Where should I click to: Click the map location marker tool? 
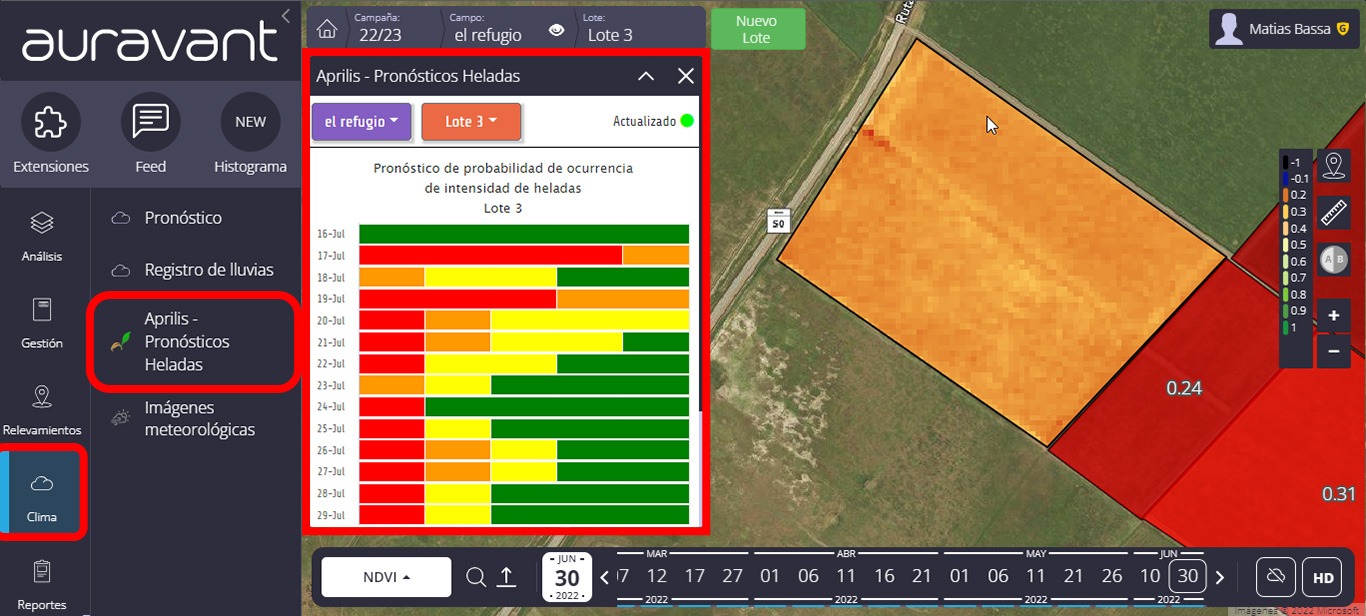1333,165
